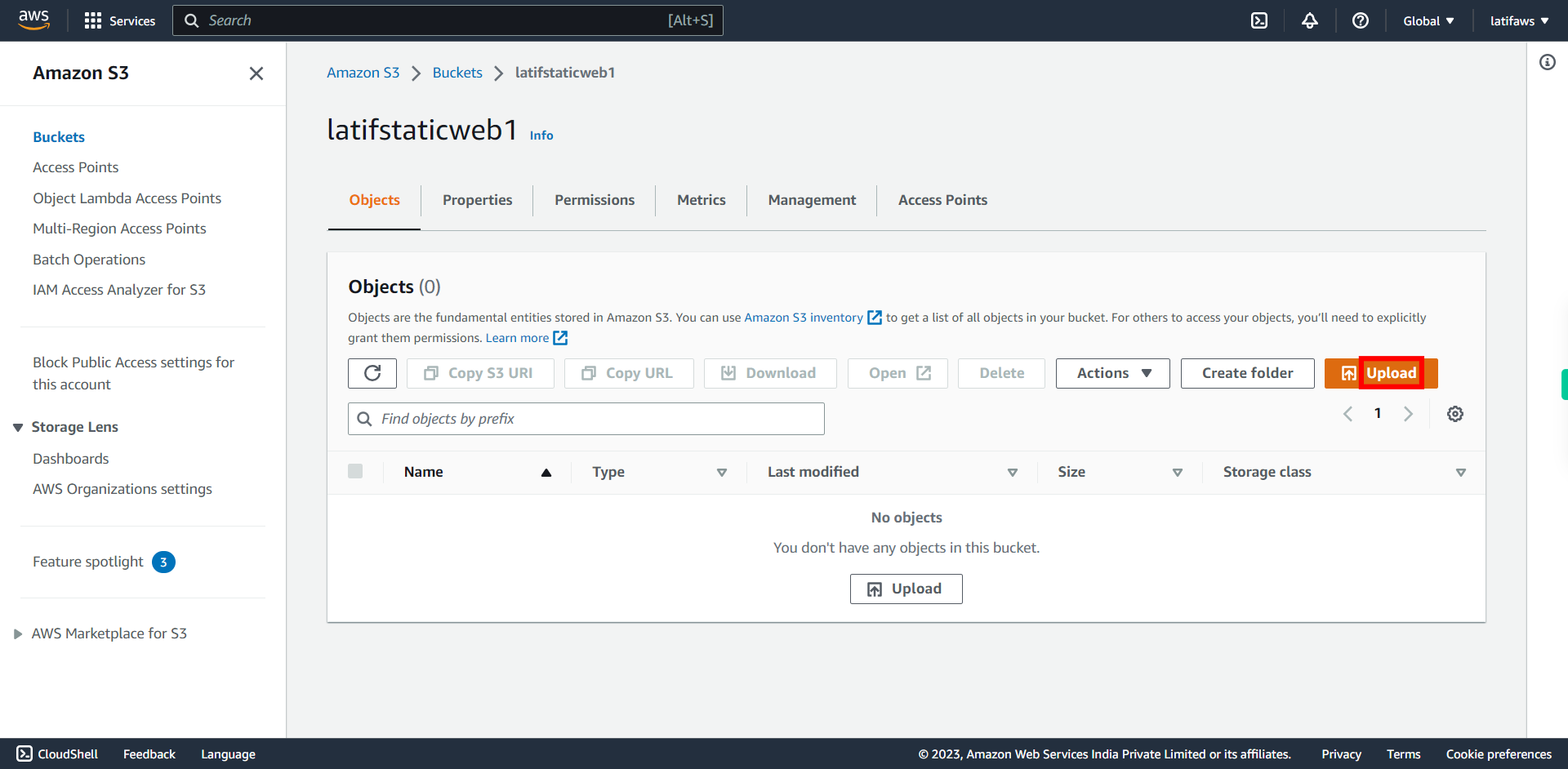Open AWS Organizations settings
Screen dimensions: 1568x769
tap(122, 489)
